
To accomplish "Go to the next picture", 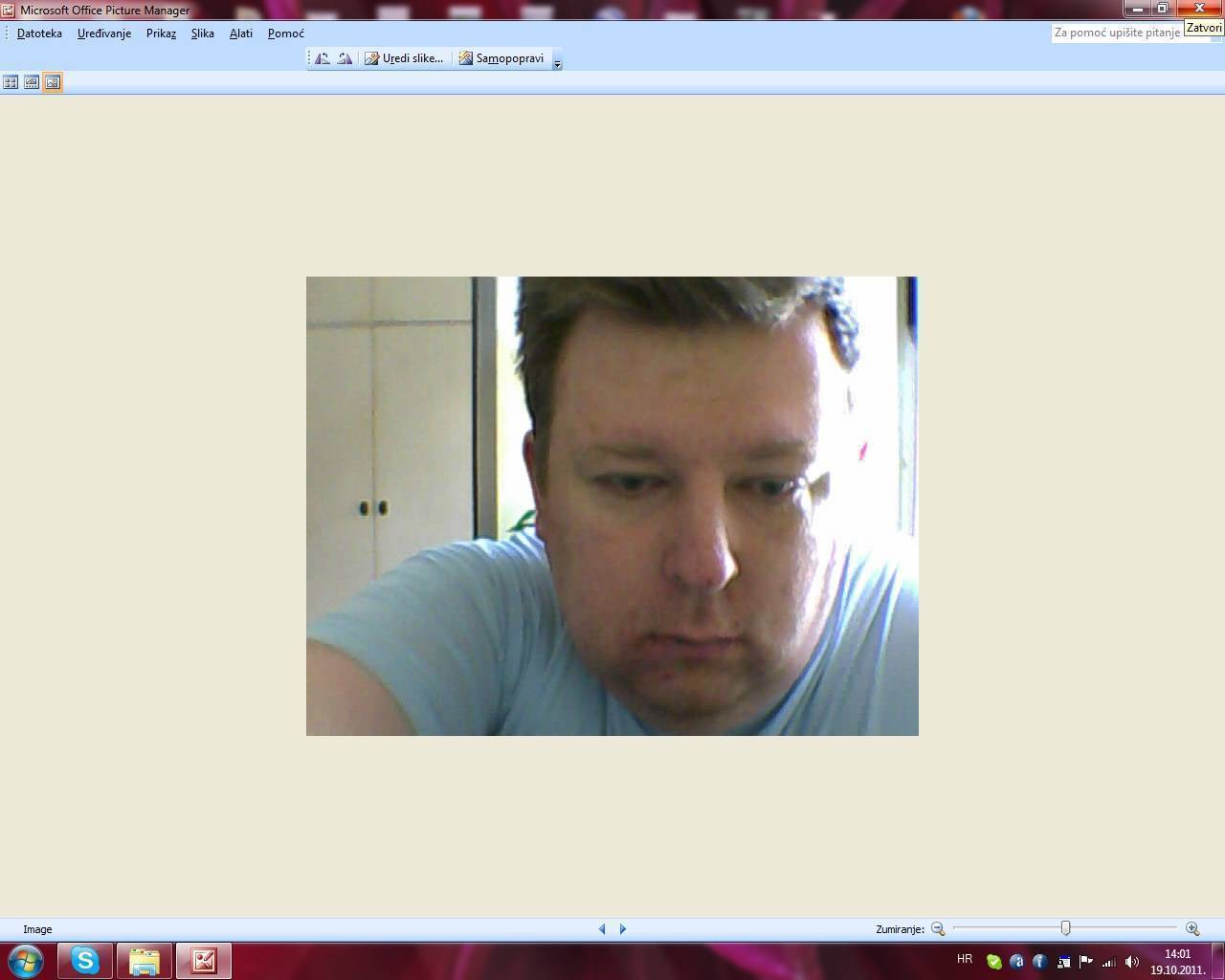I will pyautogui.click(x=623, y=928).
